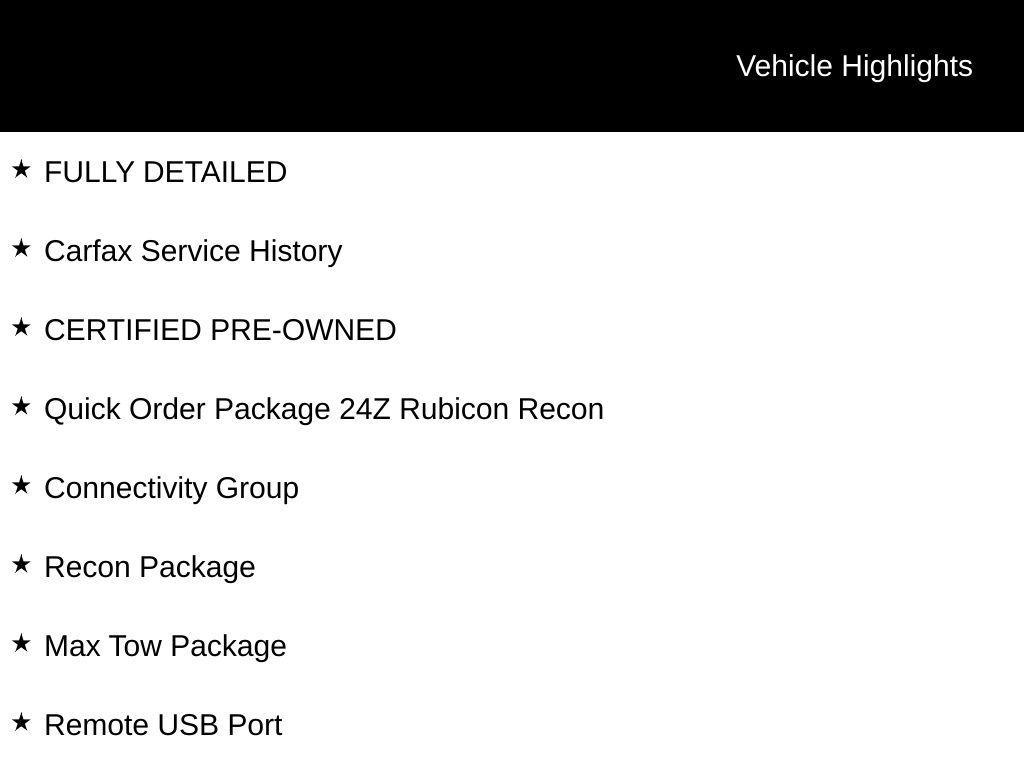Select the star next to Remote USB Port
This screenshot has height=768, width=1024.
(21, 723)
